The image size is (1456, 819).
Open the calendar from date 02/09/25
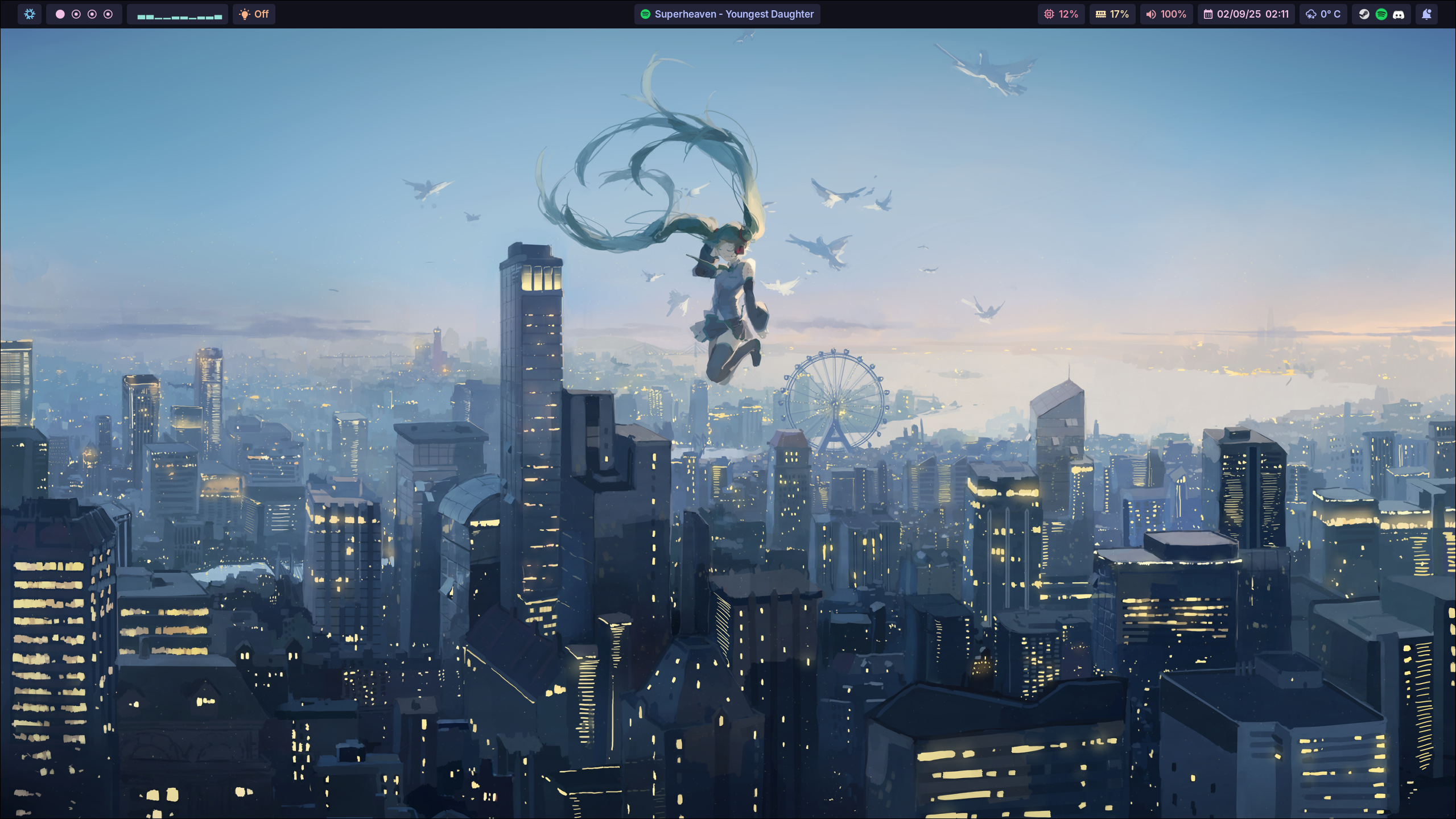coord(1238,14)
